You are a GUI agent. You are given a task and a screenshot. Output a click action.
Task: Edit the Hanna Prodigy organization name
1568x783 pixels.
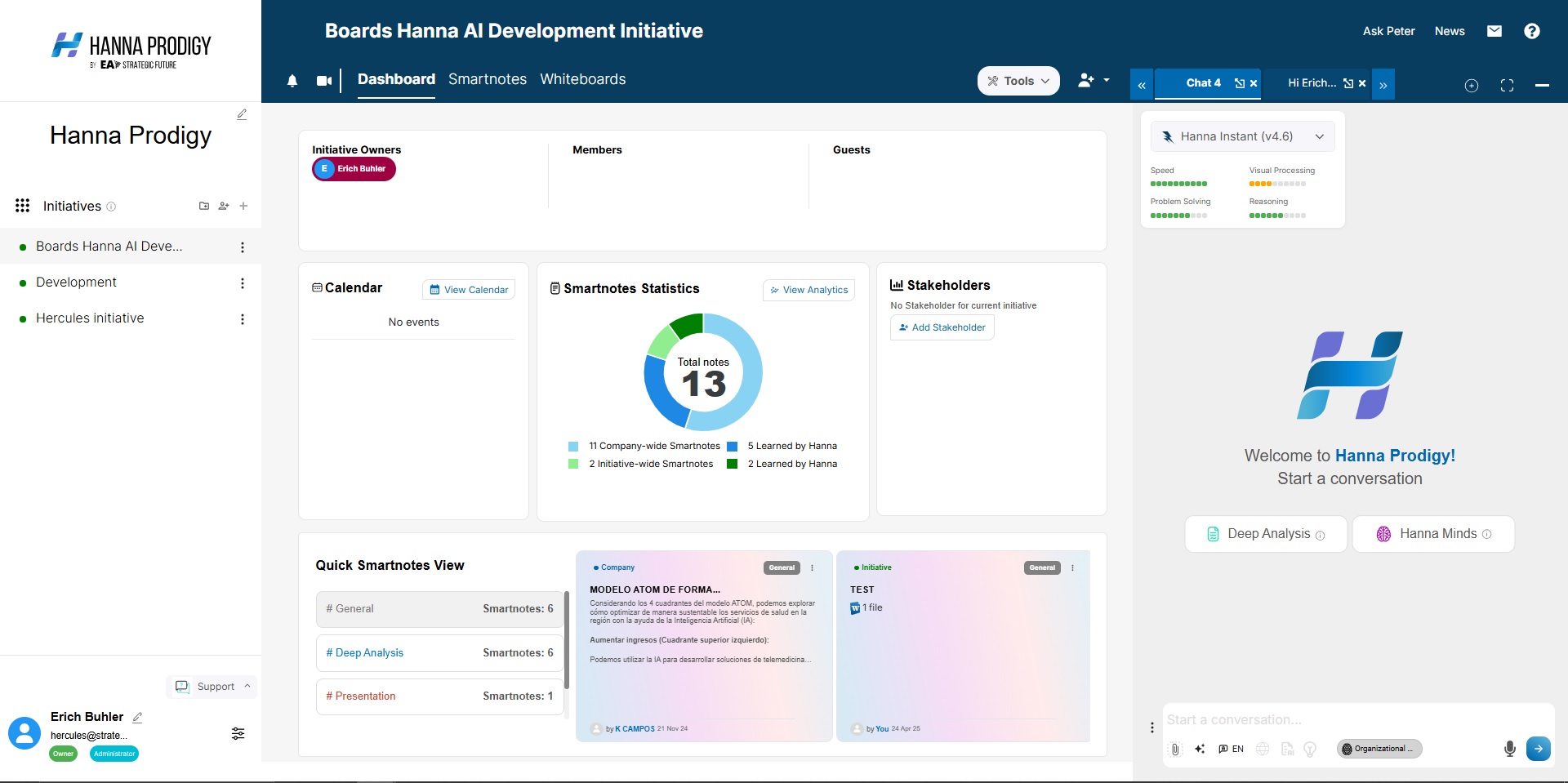pyautogui.click(x=242, y=114)
